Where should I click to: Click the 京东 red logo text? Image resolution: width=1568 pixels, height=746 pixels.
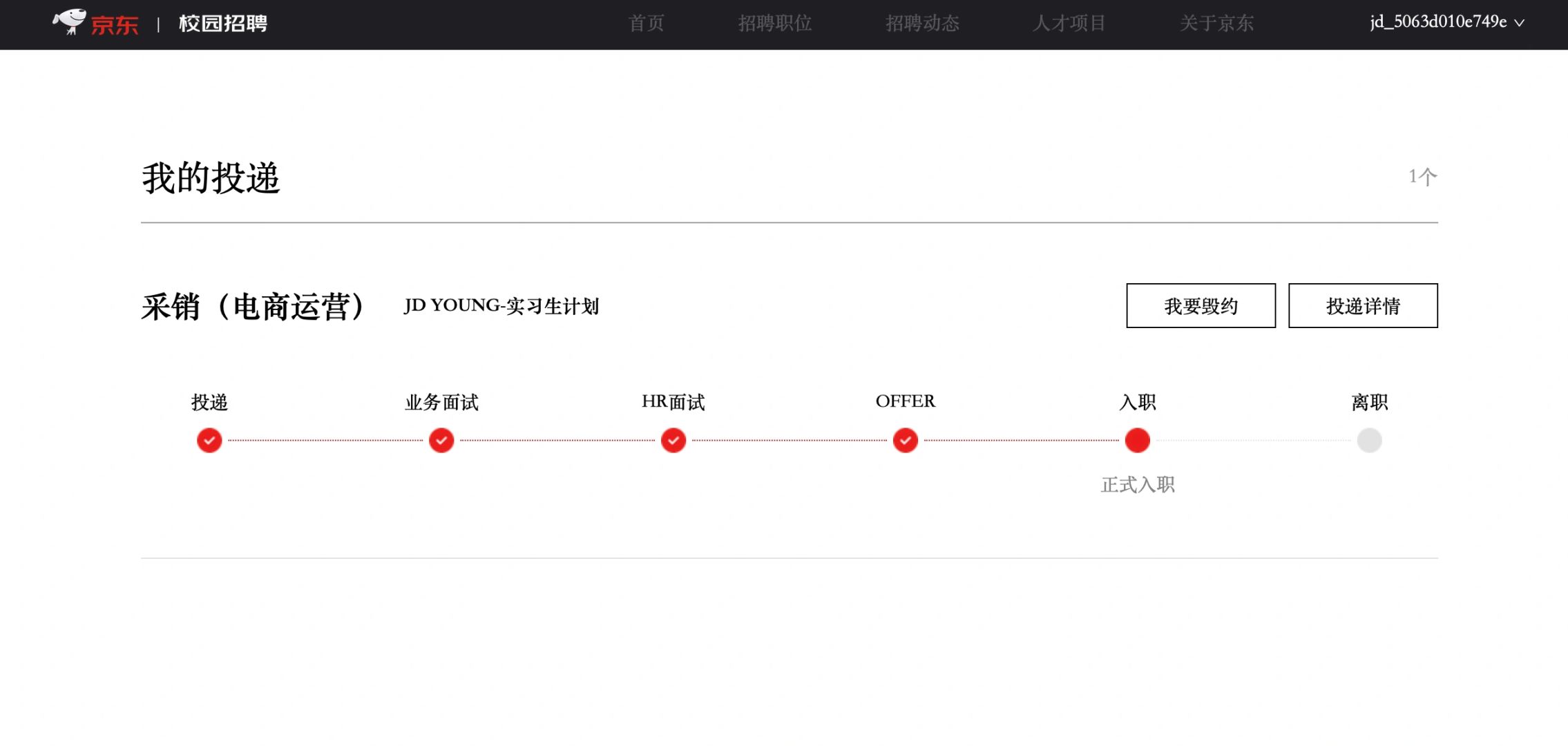pyautogui.click(x=115, y=26)
